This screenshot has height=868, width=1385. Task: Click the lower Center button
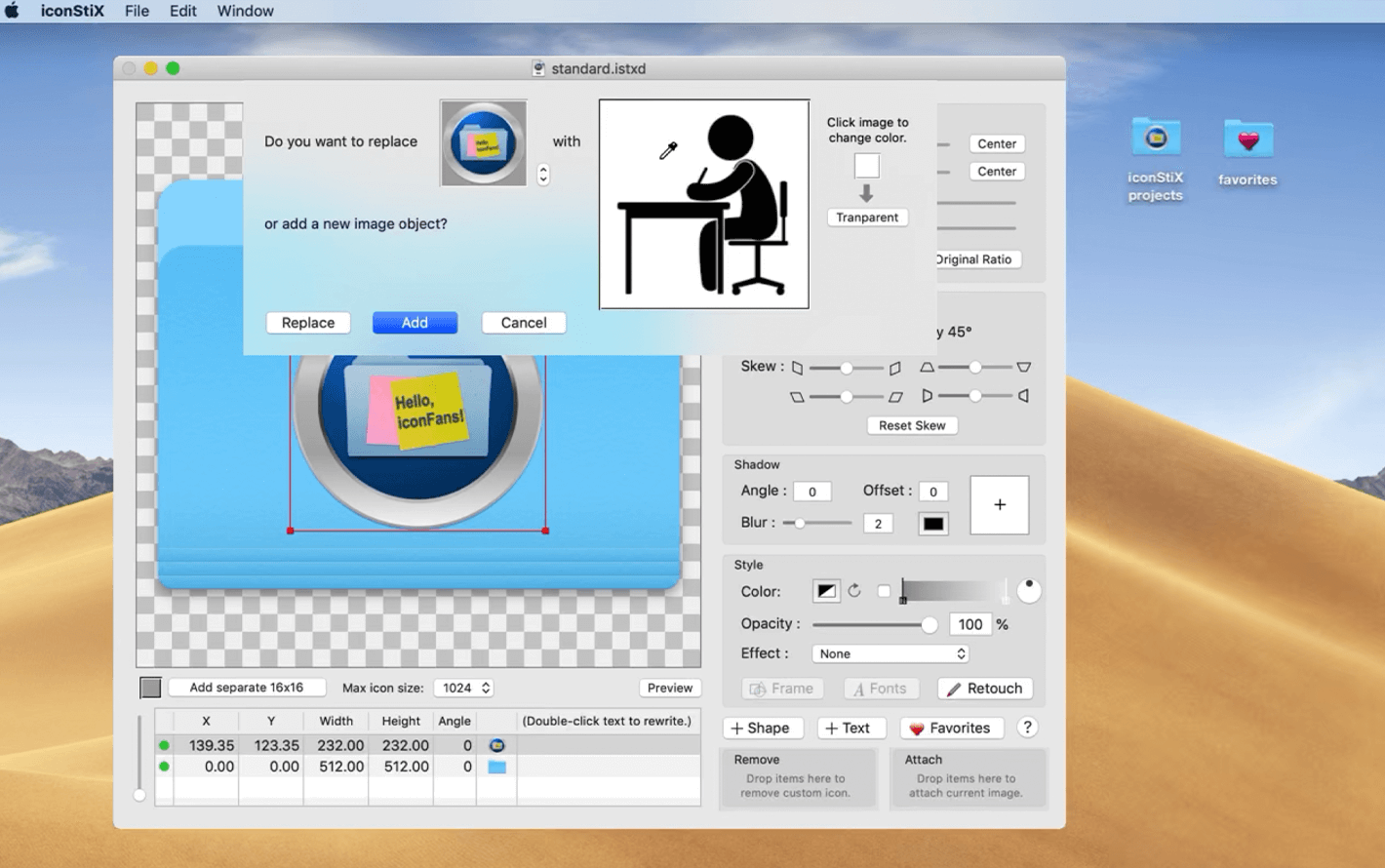(997, 171)
